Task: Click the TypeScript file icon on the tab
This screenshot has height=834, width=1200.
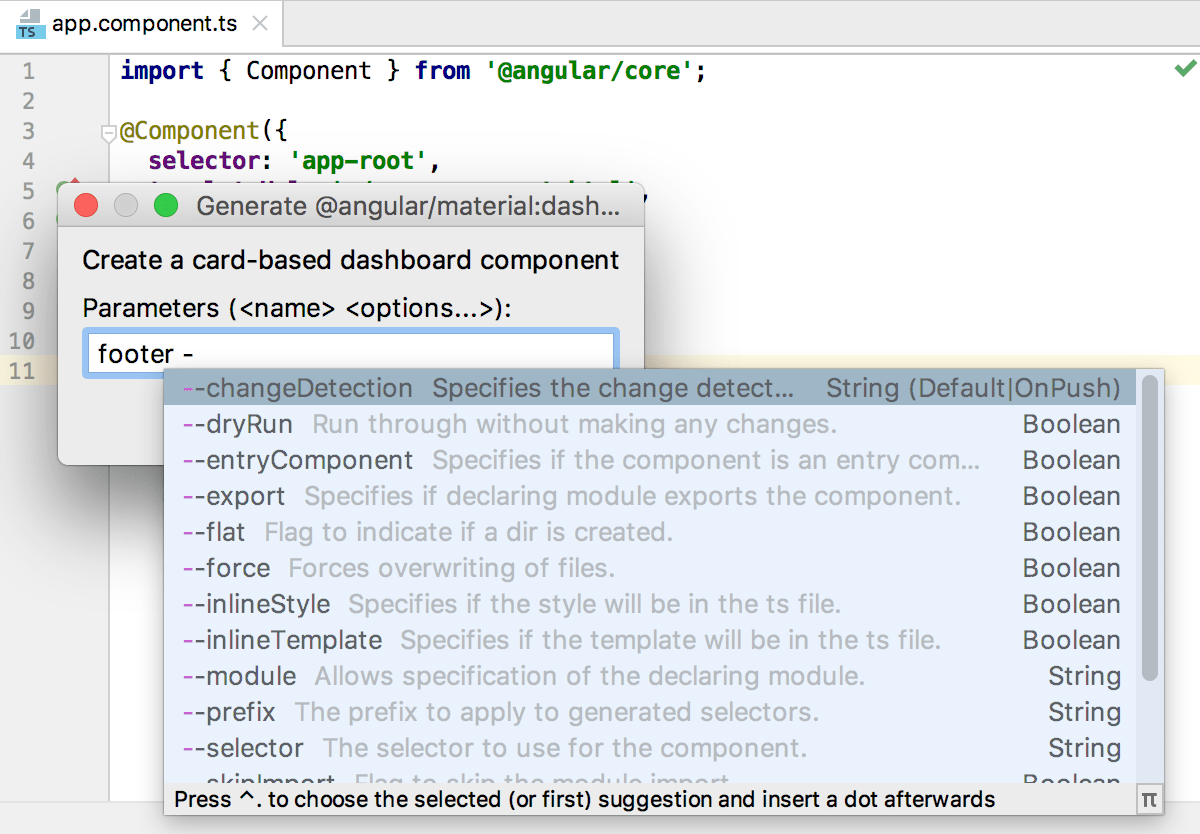Action: click(x=29, y=23)
